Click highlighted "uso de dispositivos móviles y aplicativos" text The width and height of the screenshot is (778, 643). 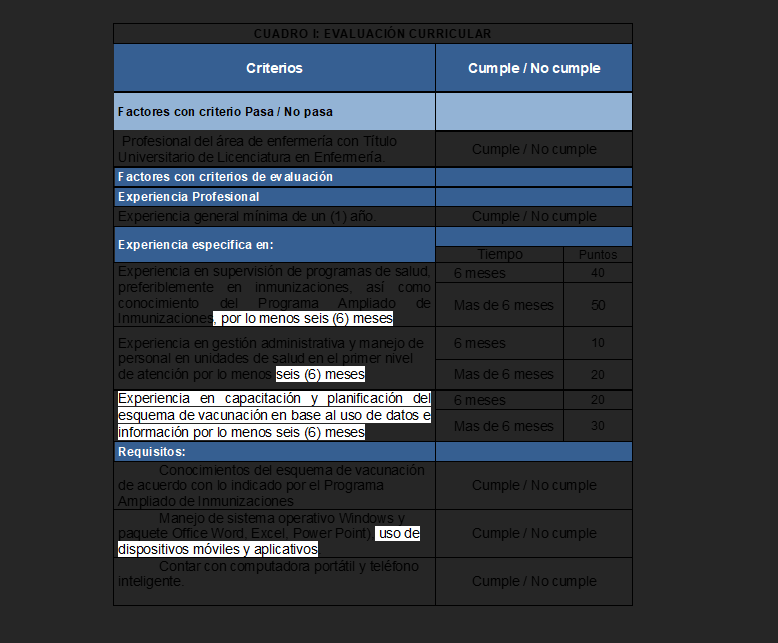click(268, 542)
